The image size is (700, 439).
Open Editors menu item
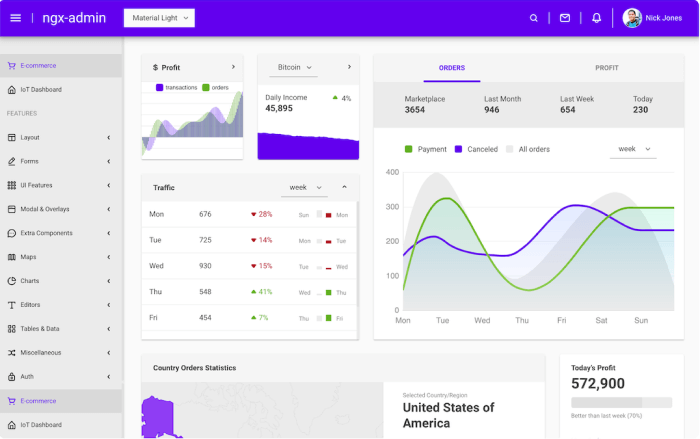tap(61, 305)
